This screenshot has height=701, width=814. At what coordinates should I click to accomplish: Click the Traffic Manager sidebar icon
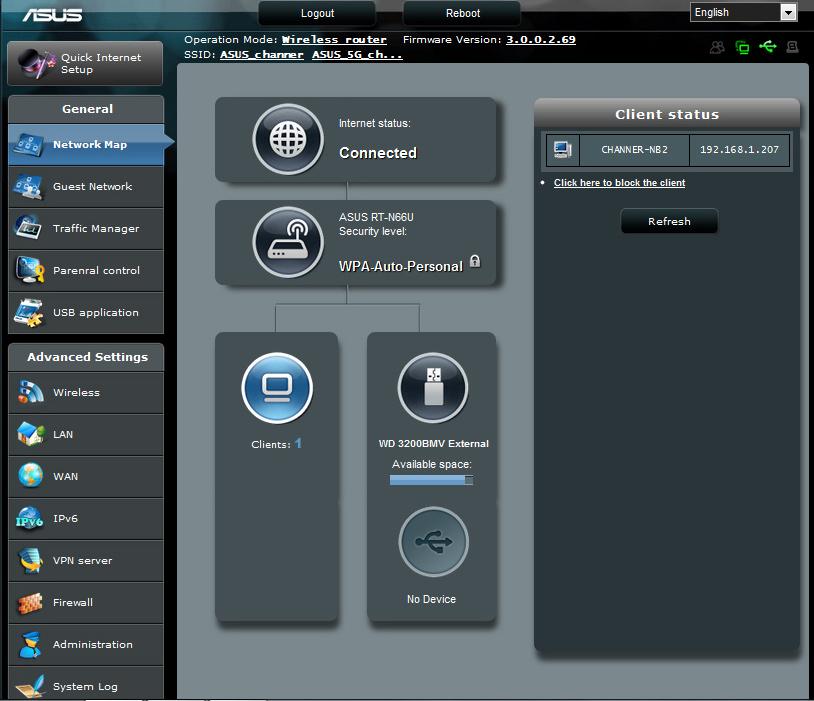pos(29,228)
